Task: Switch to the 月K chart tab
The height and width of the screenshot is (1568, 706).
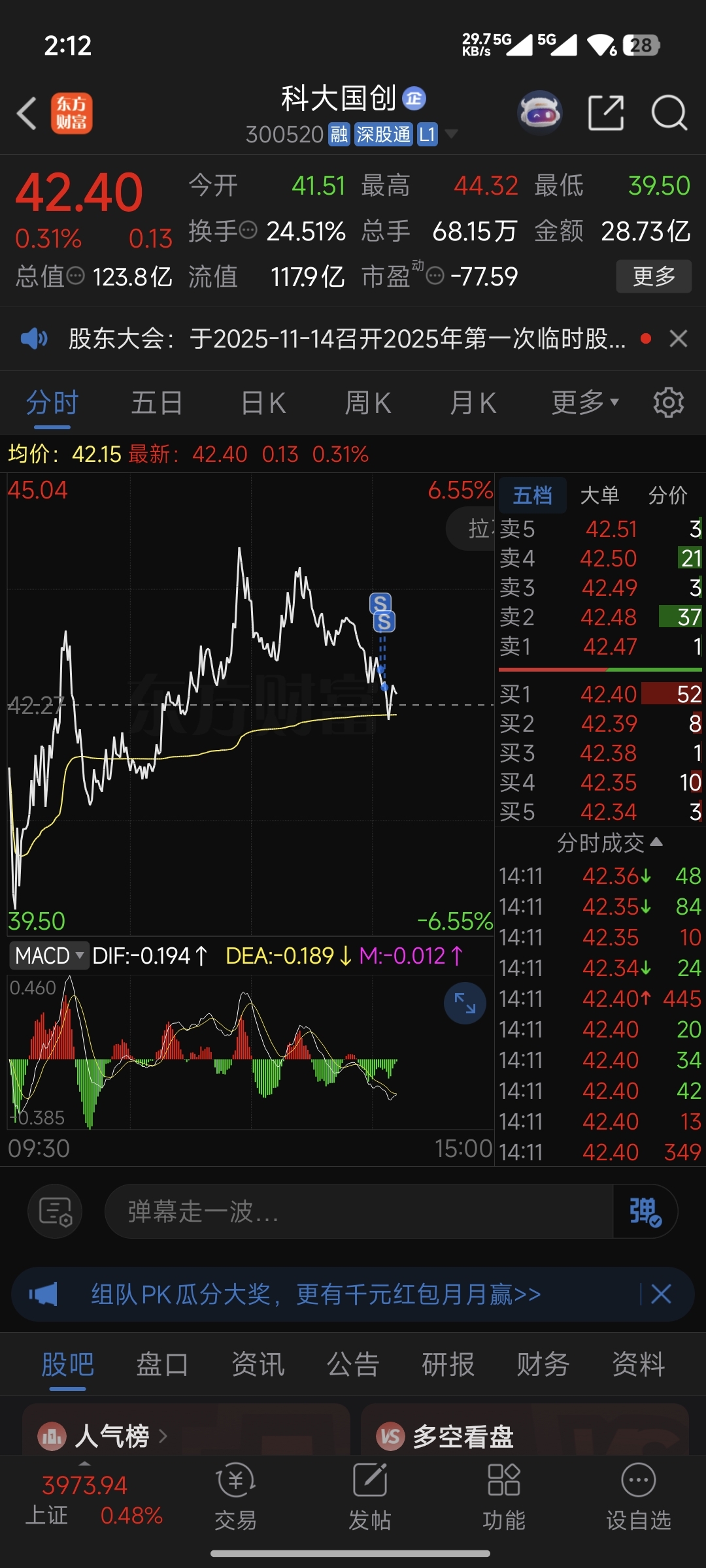Action: [x=473, y=402]
